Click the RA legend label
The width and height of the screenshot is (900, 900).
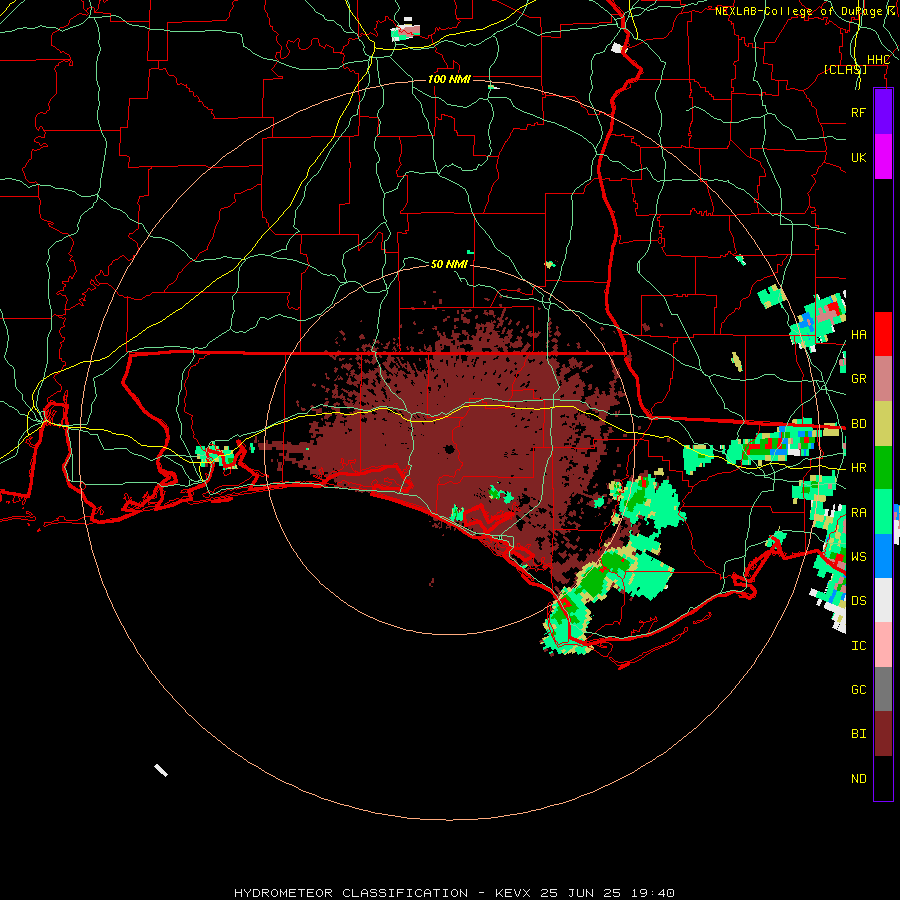coord(858,513)
